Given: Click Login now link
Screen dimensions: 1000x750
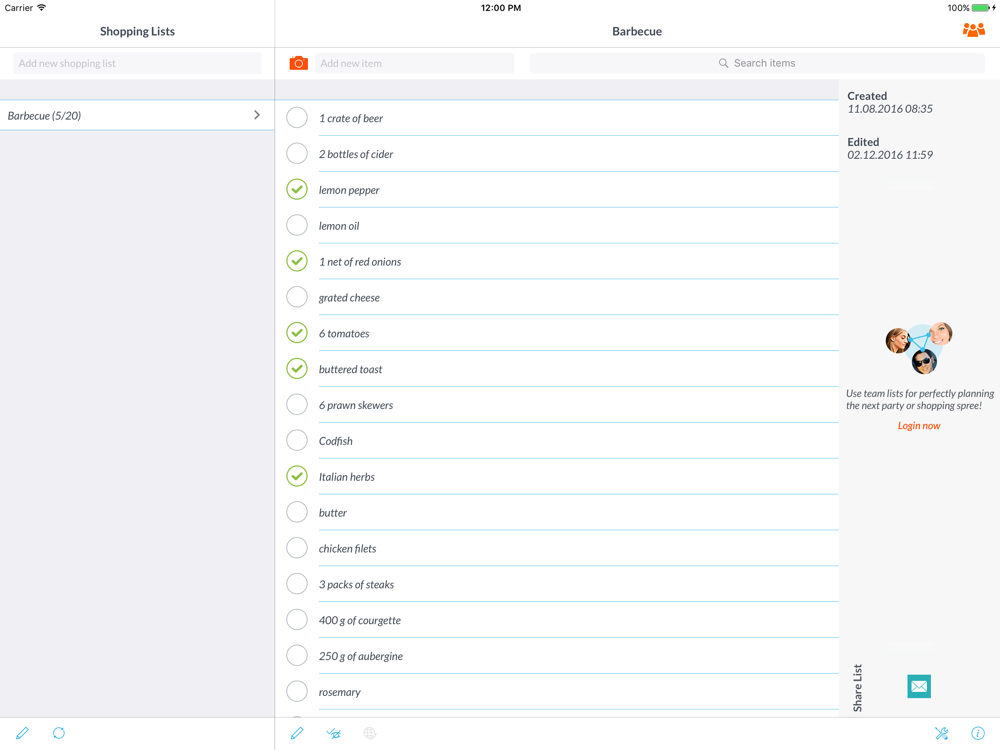Looking at the screenshot, I should pyautogui.click(x=918, y=425).
